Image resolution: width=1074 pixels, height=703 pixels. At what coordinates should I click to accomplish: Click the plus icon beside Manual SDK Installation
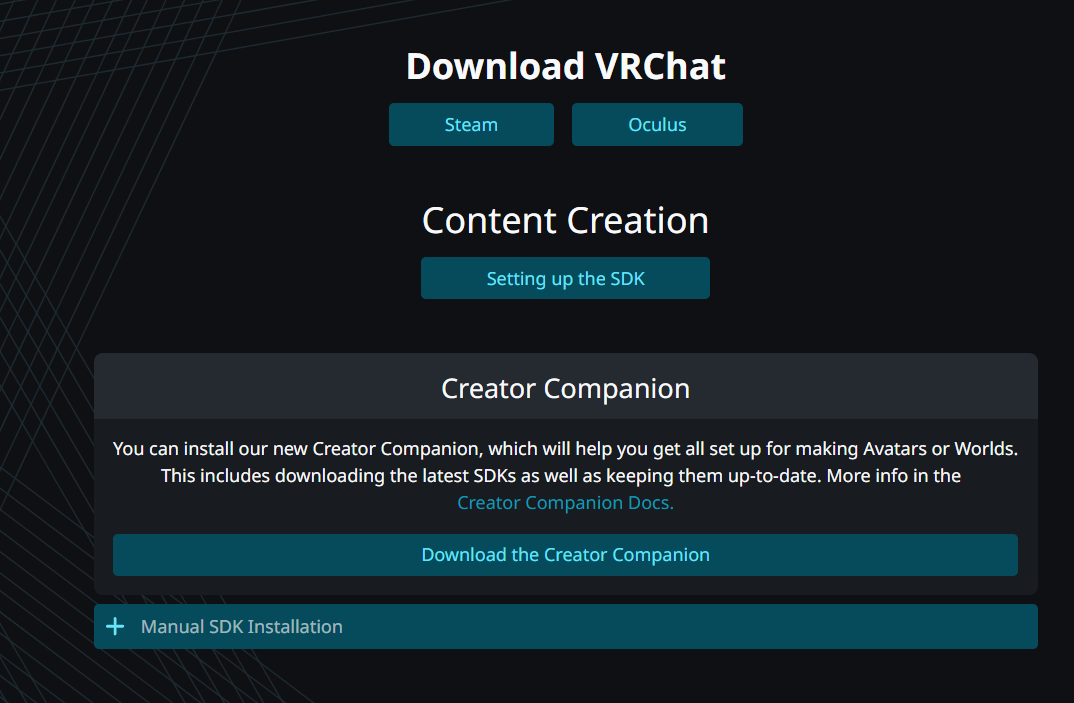[x=115, y=626]
